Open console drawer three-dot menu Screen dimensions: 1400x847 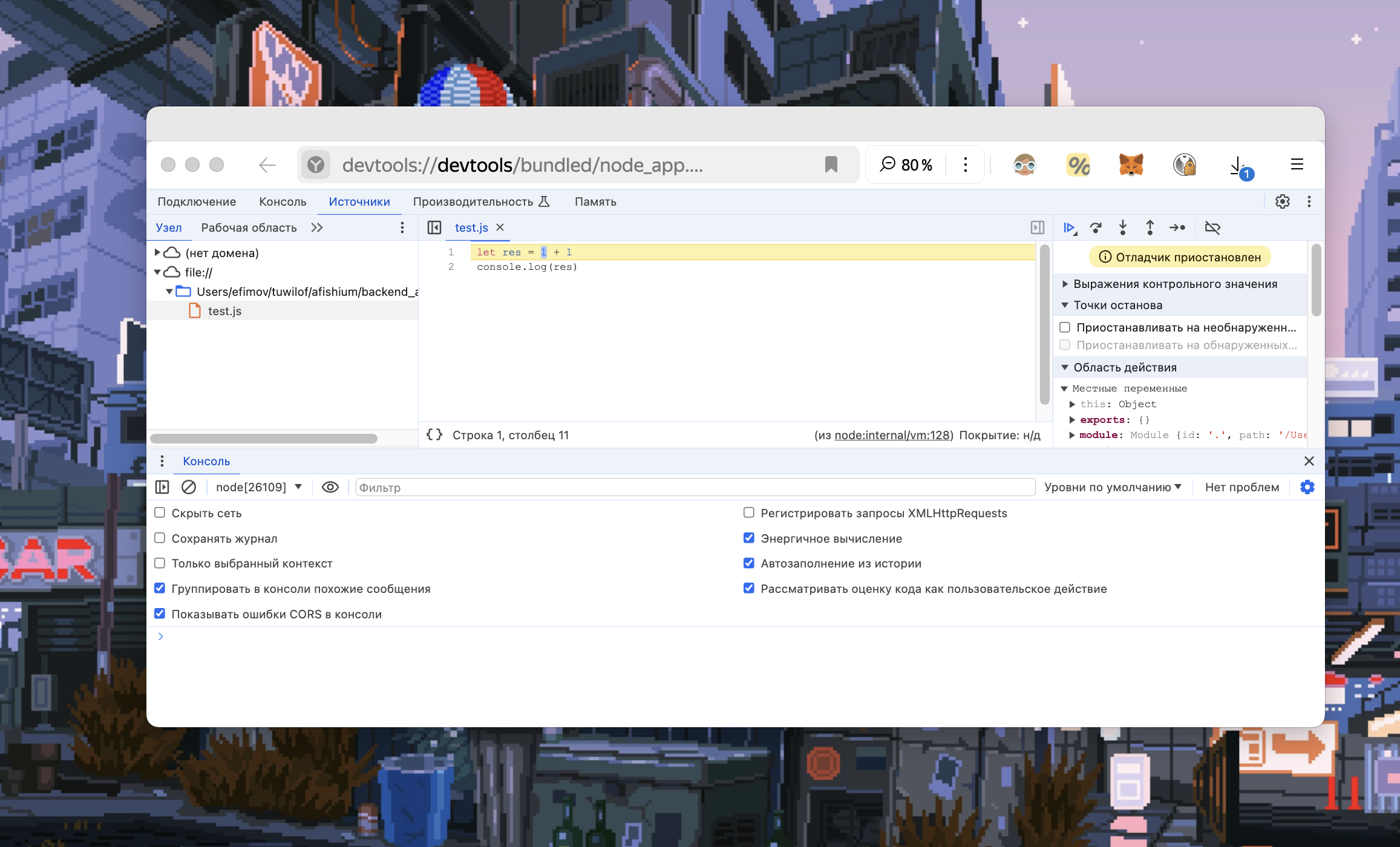tap(162, 461)
